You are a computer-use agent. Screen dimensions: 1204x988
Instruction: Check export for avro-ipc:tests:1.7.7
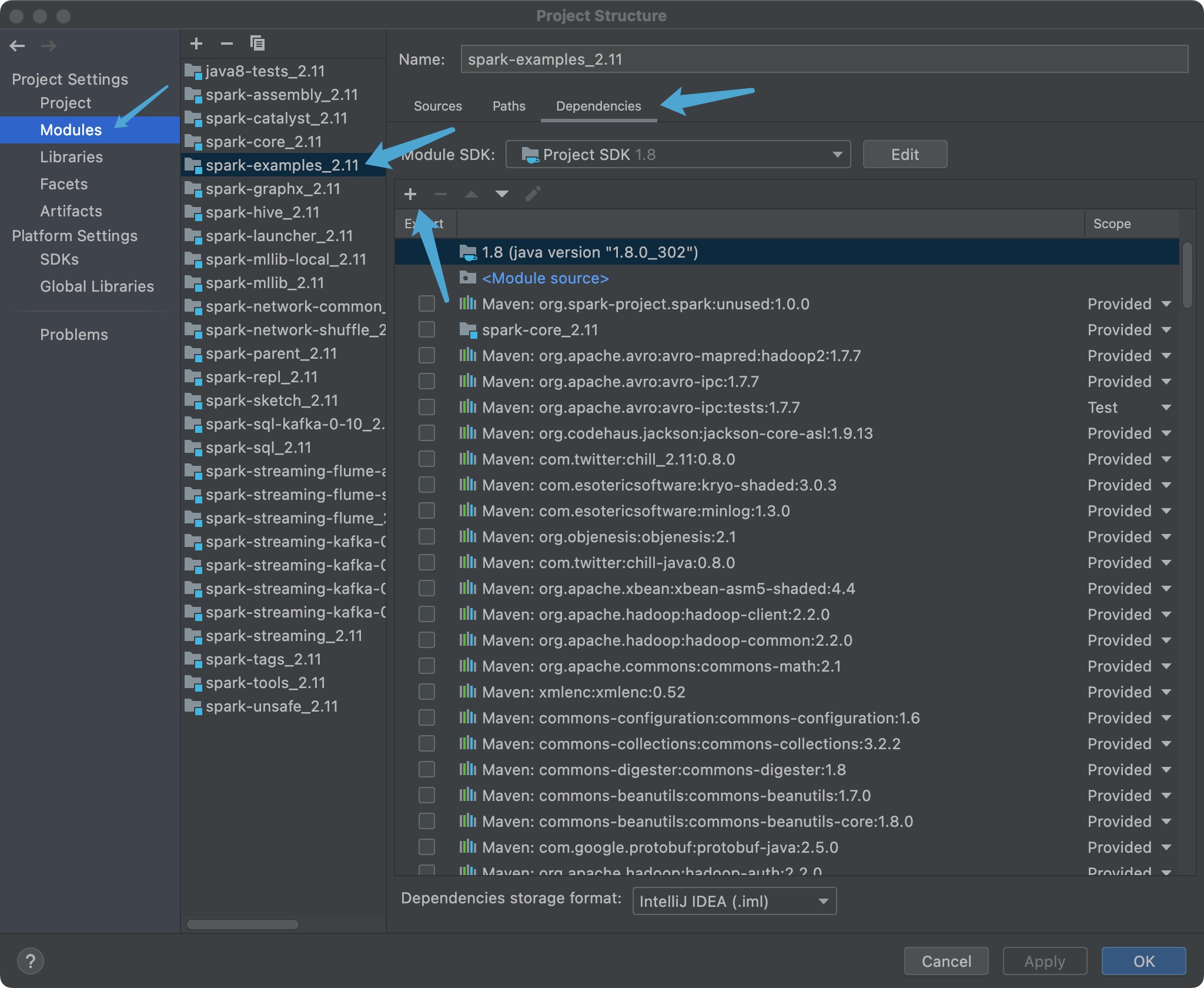pyautogui.click(x=427, y=408)
